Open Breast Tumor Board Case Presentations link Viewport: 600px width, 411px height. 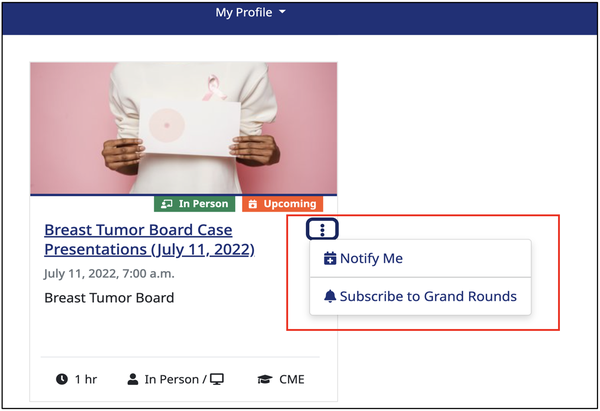pos(149,240)
